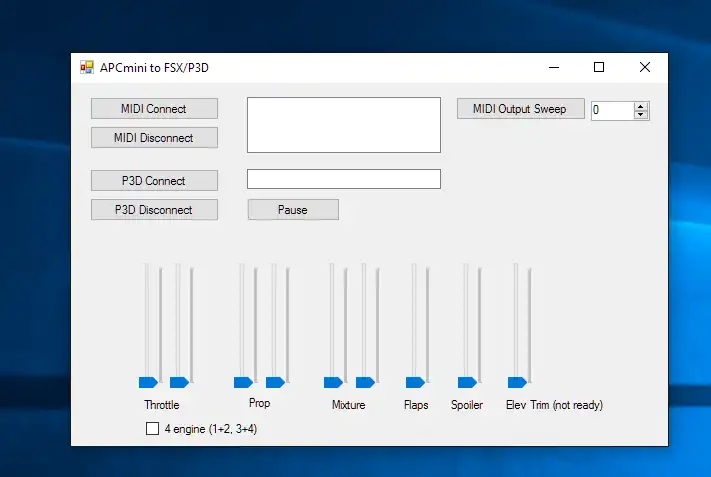Close the APCmini to FSX/P3D window
Screen dimensions: 711x477
(x=645, y=68)
